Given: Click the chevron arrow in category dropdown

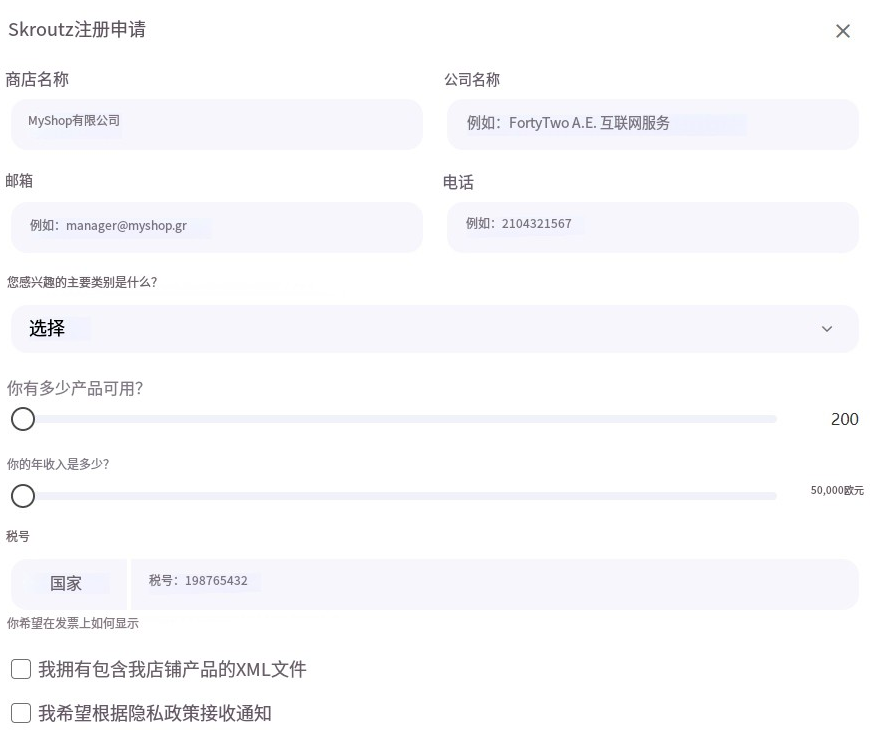Looking at the screenshot, I should [x=827, y=329].
